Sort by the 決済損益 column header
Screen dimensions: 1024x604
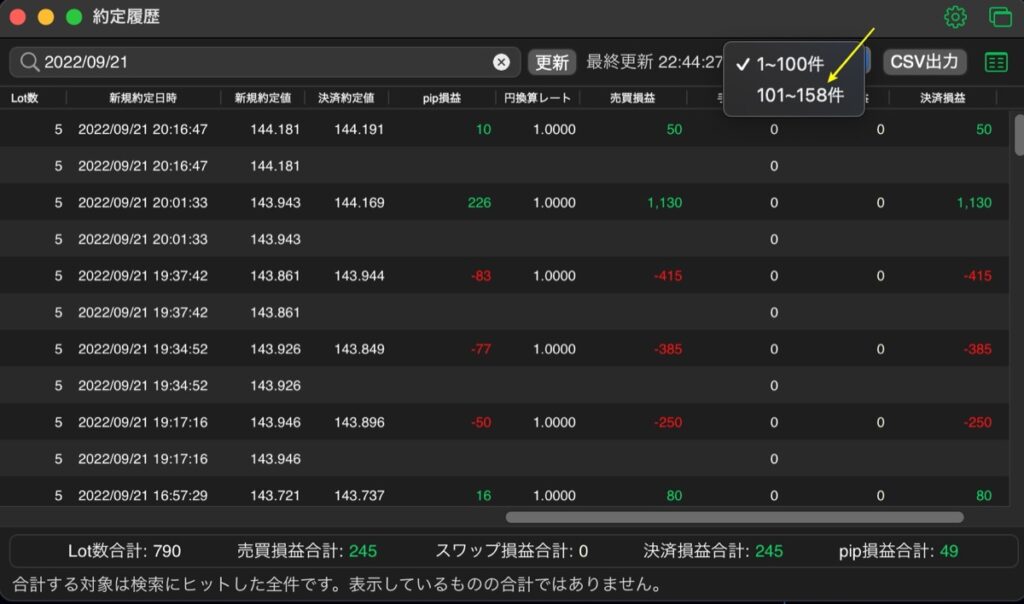(942, 98)
